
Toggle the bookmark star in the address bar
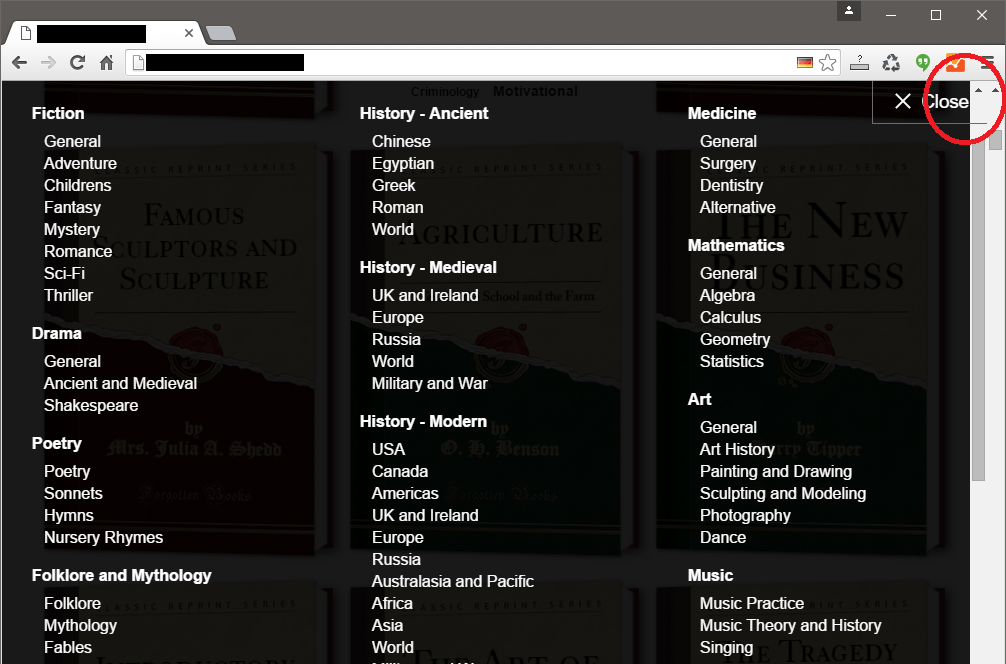click(x=828, y=61)
